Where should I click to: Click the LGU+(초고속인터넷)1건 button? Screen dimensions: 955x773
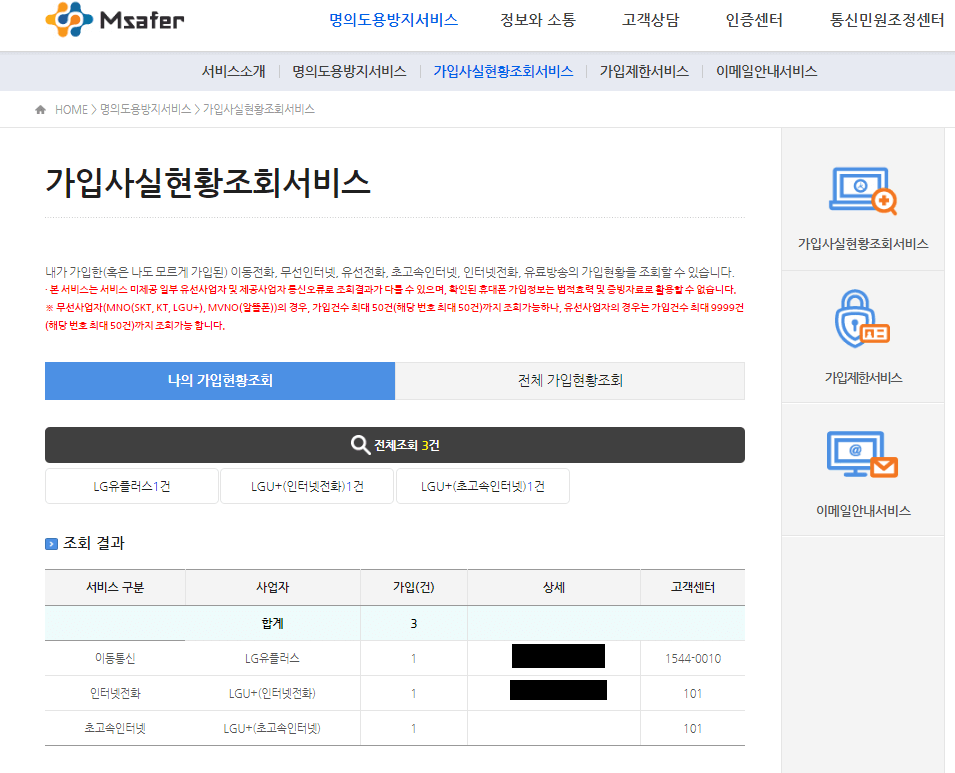pos(482,485)
